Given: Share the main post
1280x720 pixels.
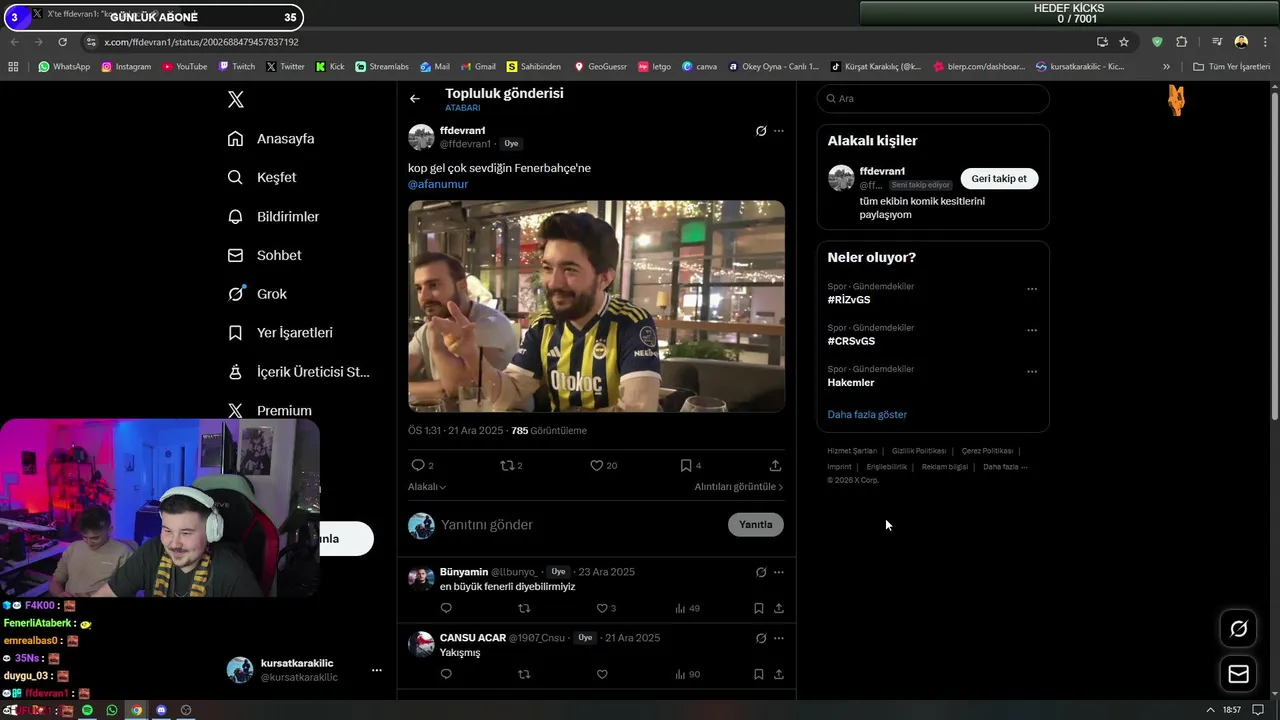Looking at the screenshot, I should (x=775, y=465).
